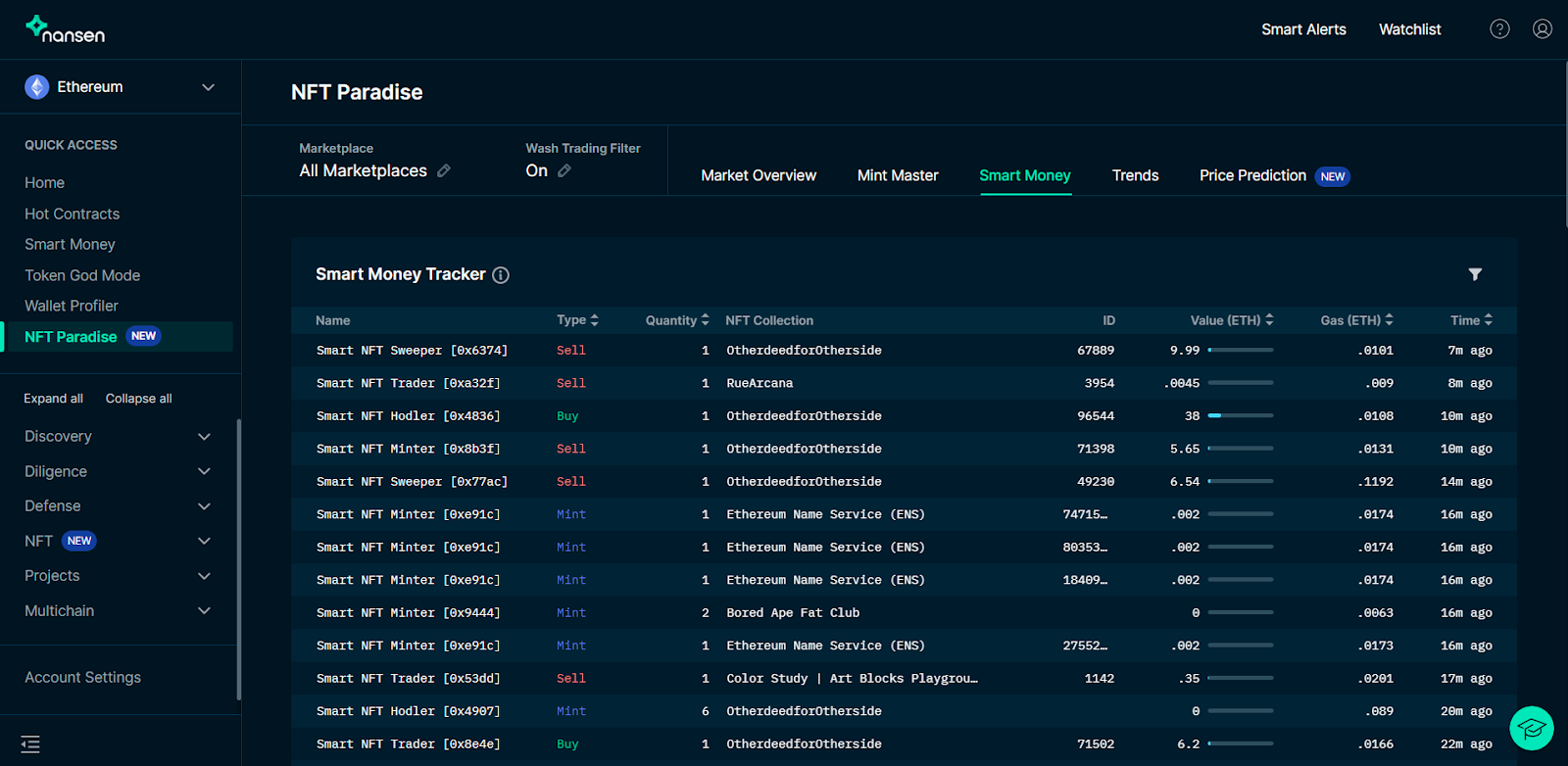
Task: Click the Smart Money Tracker info icon
Action: pyautogui.click(x=501, y=275)
